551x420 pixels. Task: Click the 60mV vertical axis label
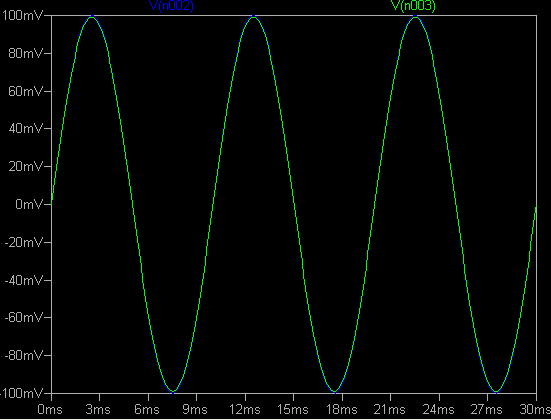[x=25, y=91]
